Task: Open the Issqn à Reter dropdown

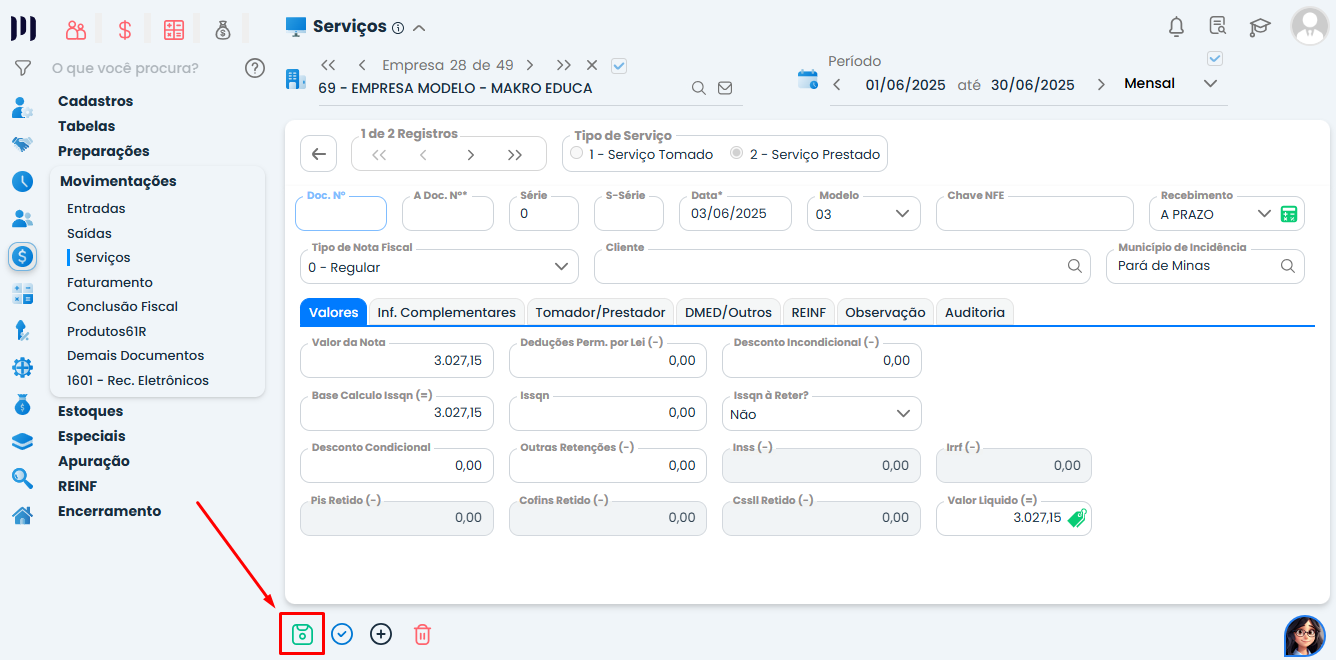Action: click(821, 413)
